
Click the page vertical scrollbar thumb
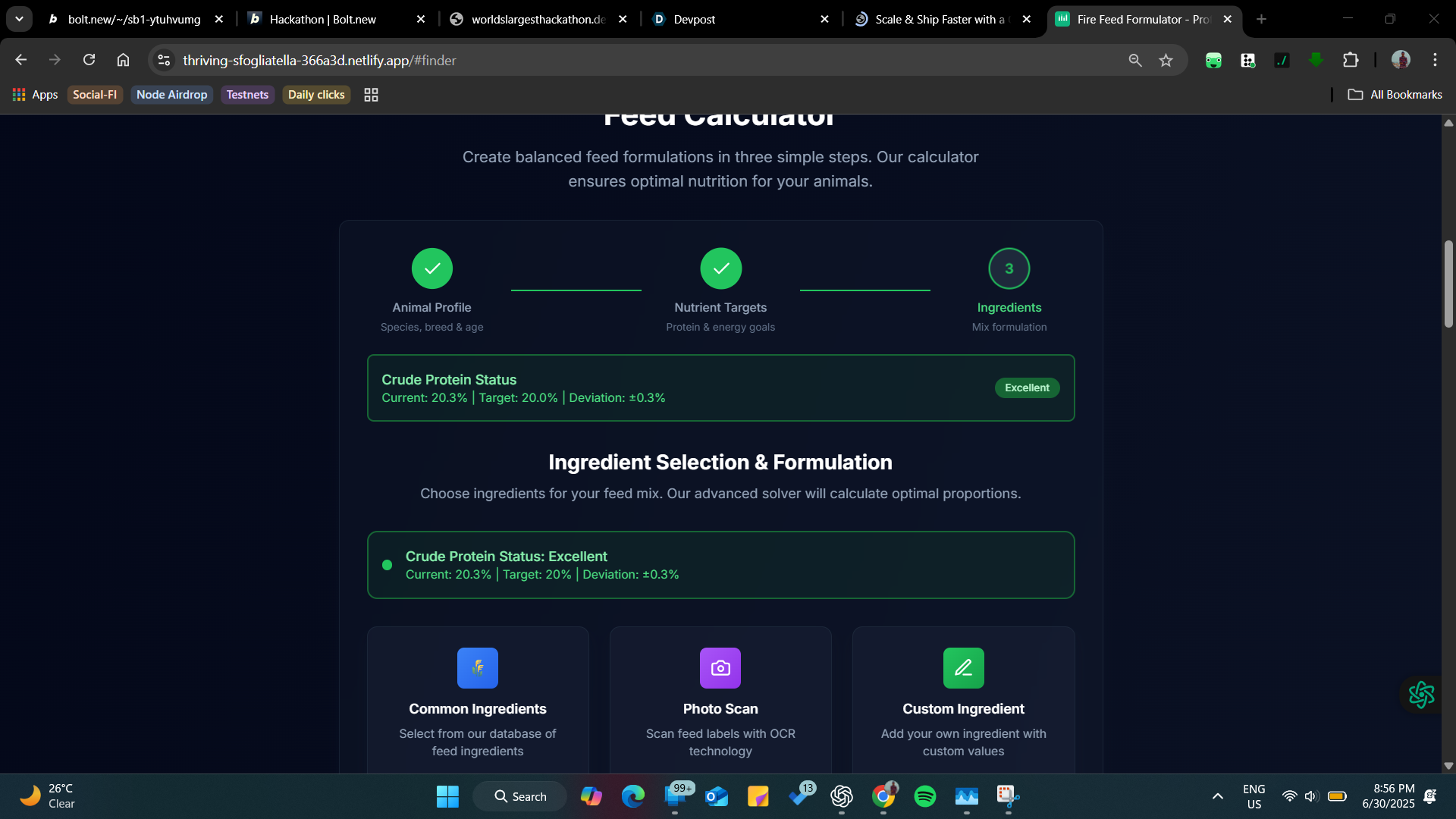[1448, 284]
